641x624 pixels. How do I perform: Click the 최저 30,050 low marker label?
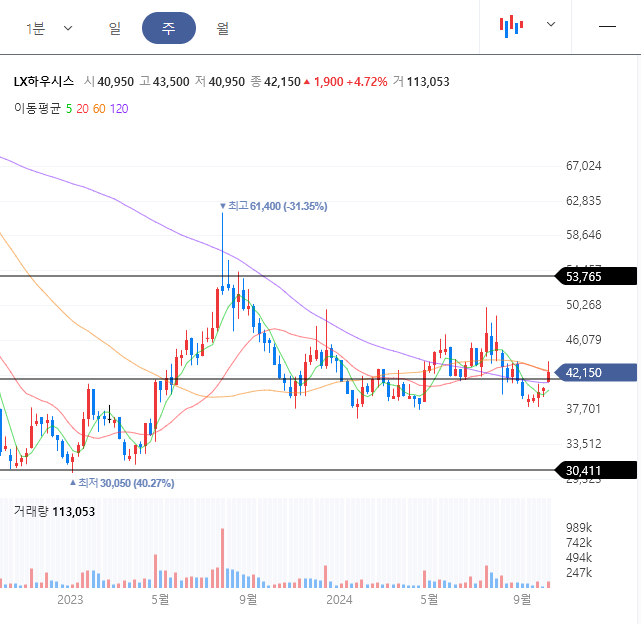point(122,483)
